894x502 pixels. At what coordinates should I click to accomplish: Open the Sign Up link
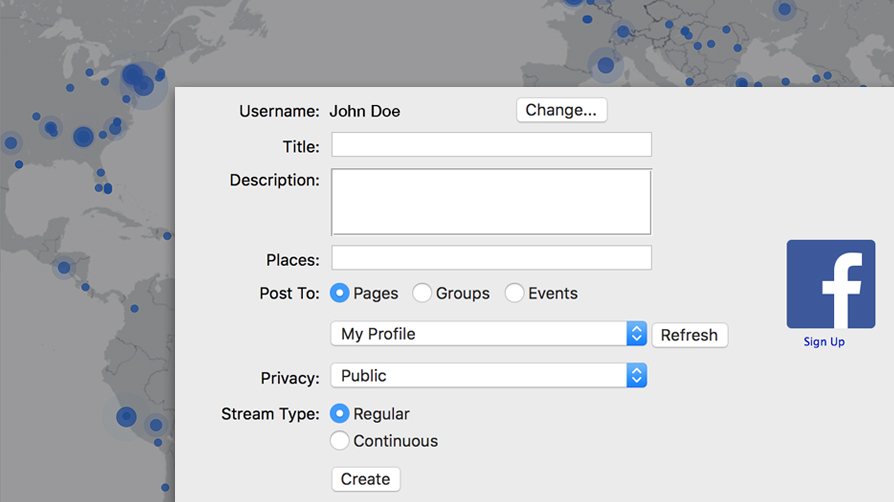tap(824, 342)
